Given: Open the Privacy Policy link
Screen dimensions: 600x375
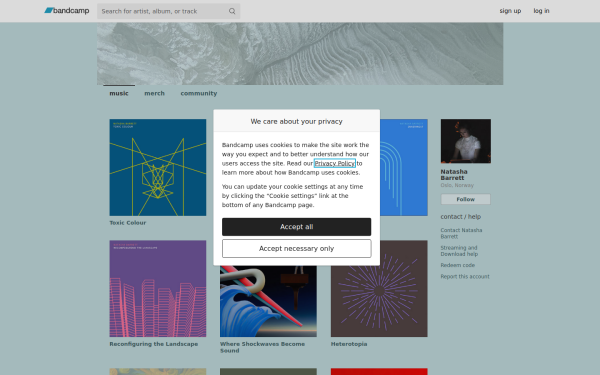Looking at the screenshot, I should pos(335,163).
